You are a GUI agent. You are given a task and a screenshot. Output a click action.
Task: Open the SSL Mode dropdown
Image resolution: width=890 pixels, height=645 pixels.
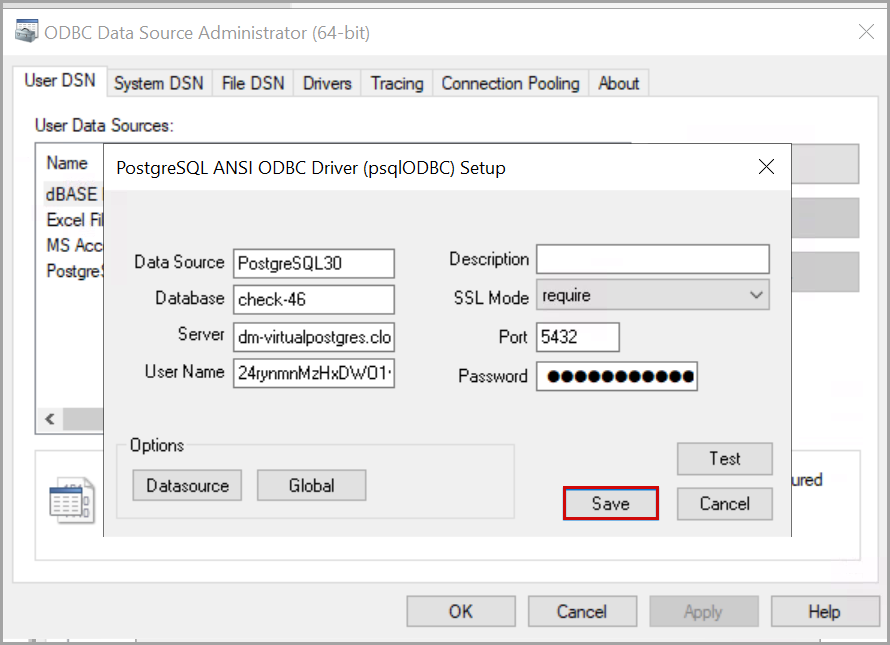pyautogui.click(x=653, y=296)
